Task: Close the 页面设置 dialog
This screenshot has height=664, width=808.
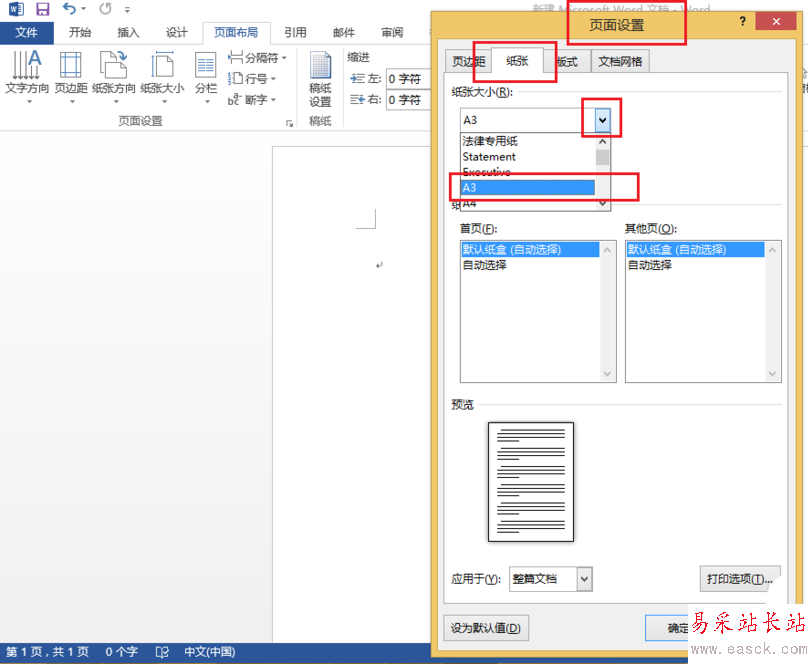Action: click(776, 22)
